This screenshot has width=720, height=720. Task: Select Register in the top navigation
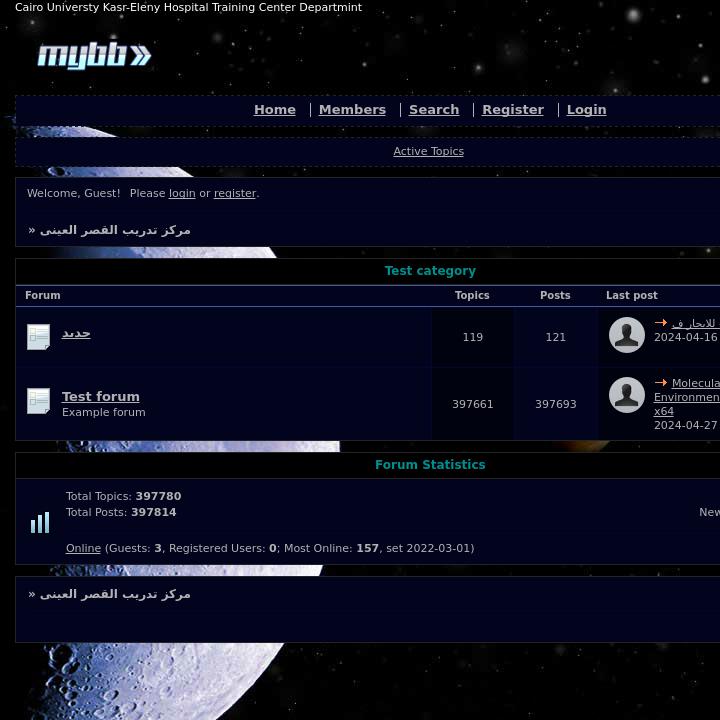[513, 110]
